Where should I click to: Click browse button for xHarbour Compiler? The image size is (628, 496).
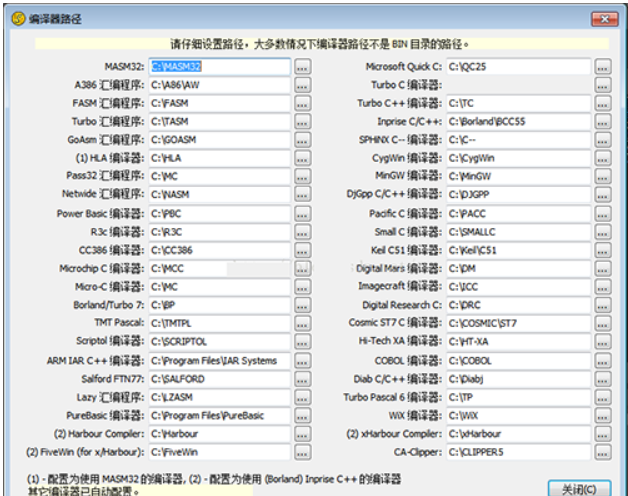(603, 434)
